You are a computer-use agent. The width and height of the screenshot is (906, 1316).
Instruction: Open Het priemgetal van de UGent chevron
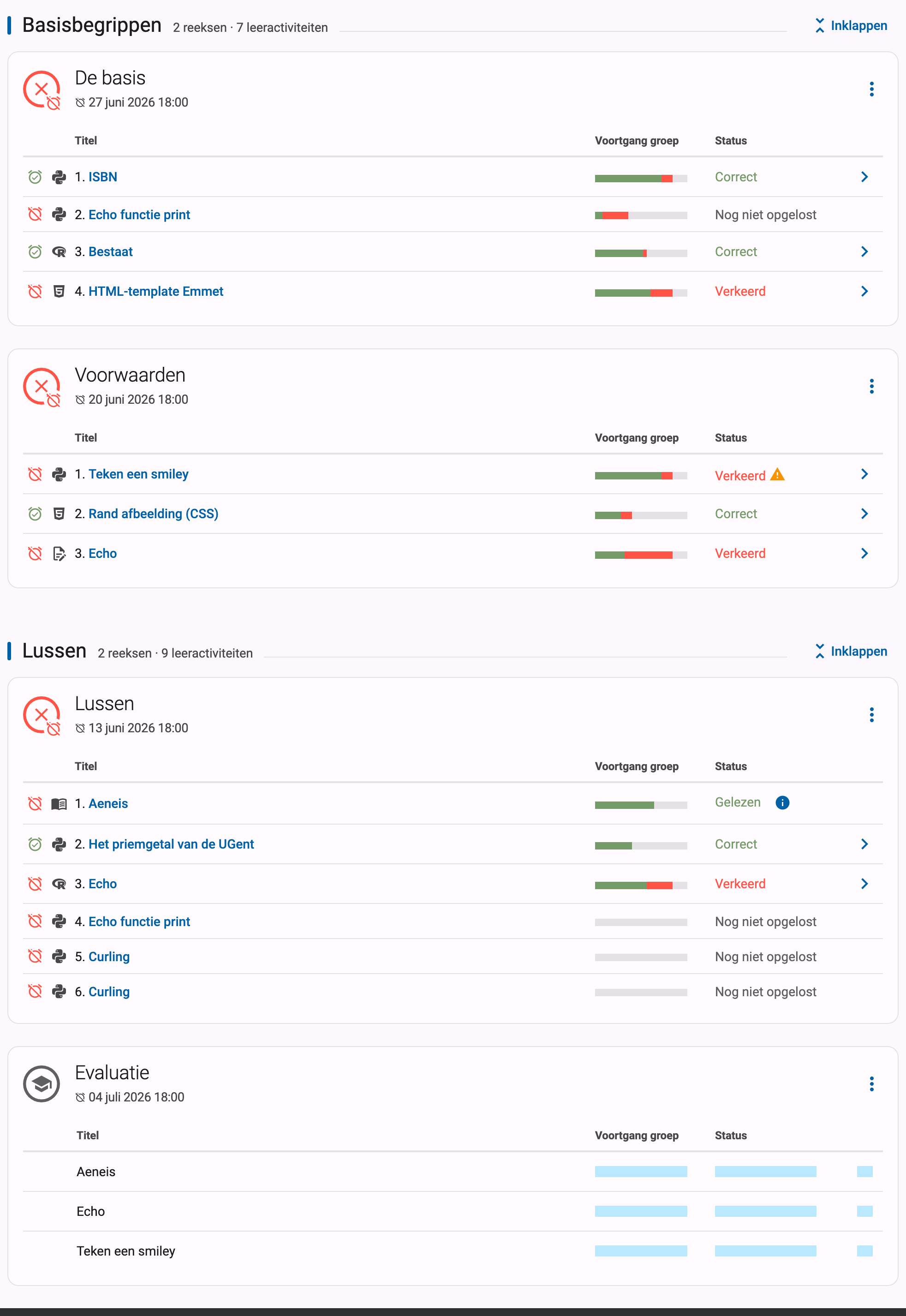[x=864, y=844]
